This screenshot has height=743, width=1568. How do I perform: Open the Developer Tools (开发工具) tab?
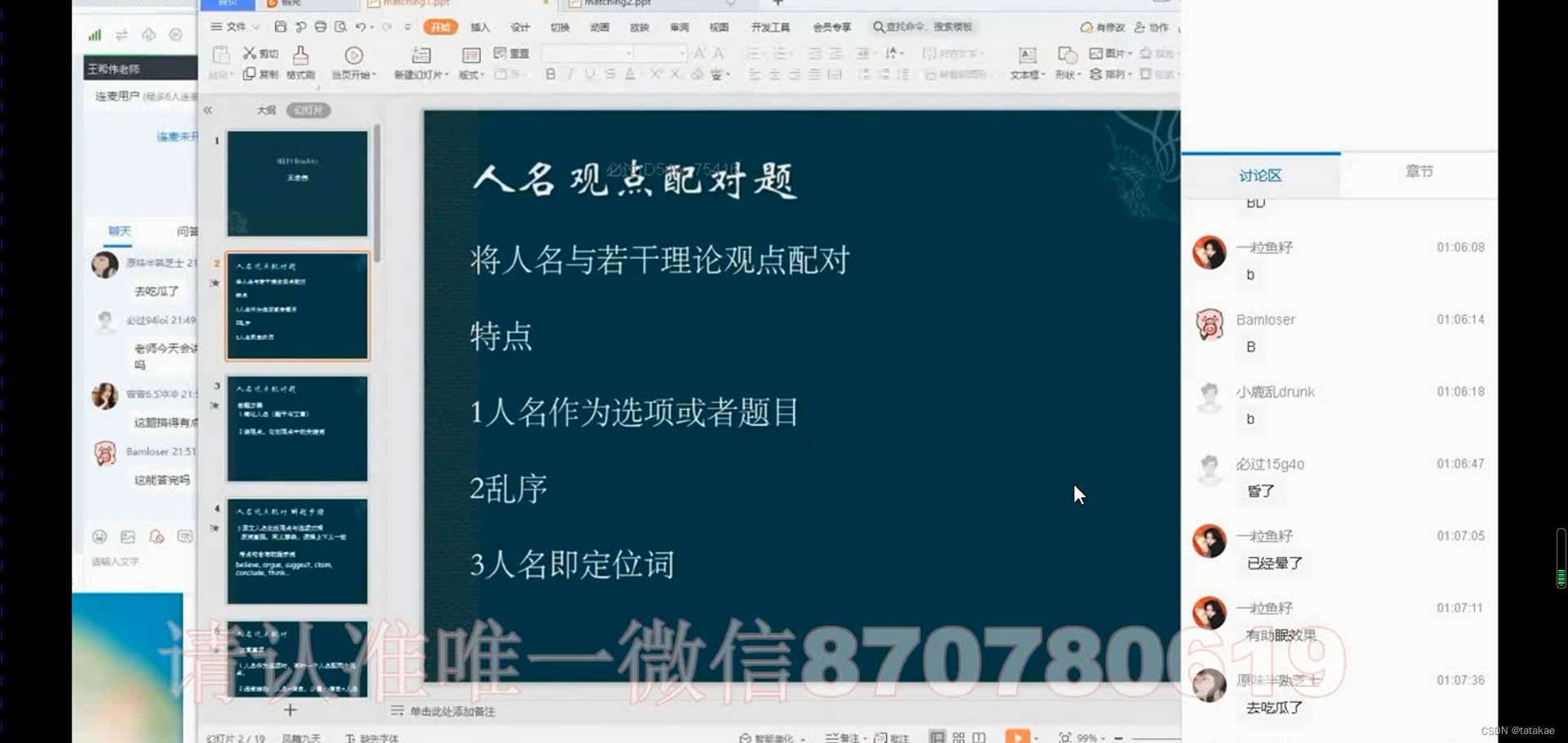click(x=770, y=27)
